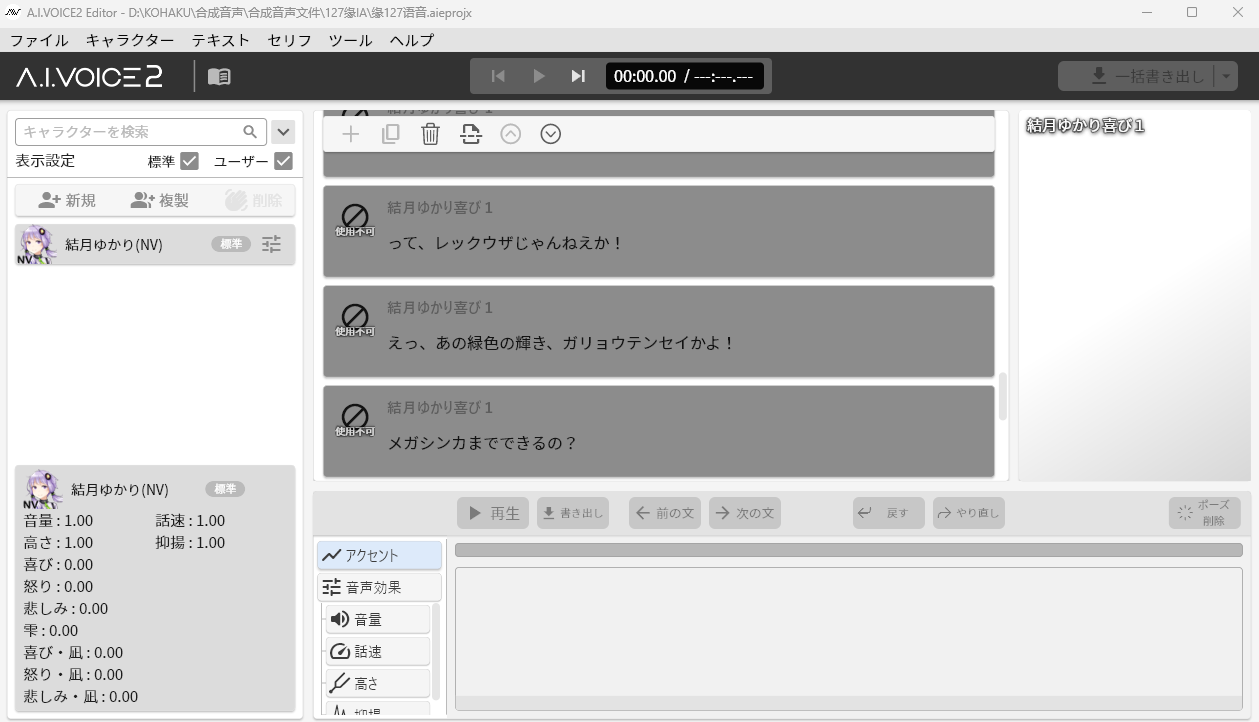
Task: Skip to next with playback forward button
Action: [578, 76]
